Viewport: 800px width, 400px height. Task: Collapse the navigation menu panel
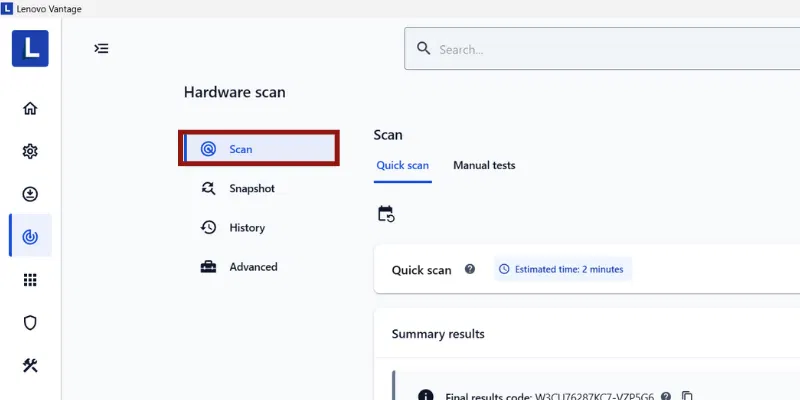click(101, 48)
